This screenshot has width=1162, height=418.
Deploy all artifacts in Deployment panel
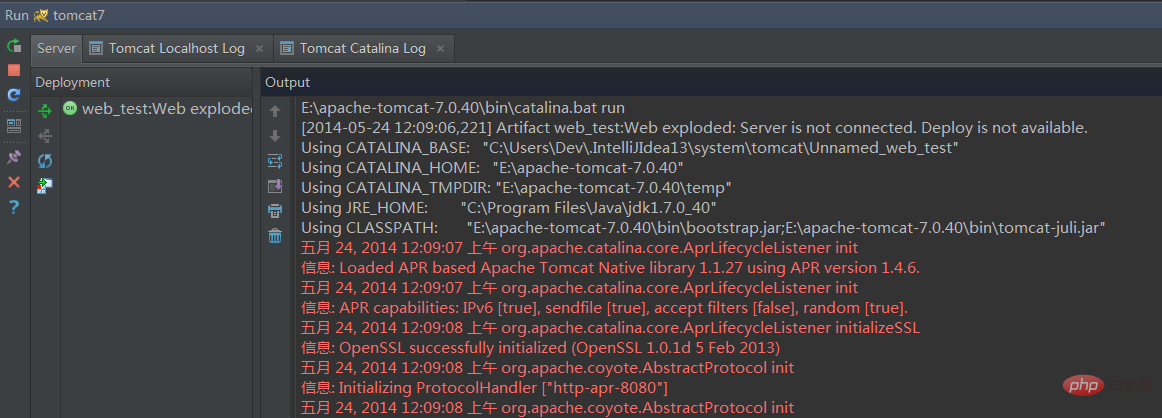(x=45, y=111)
